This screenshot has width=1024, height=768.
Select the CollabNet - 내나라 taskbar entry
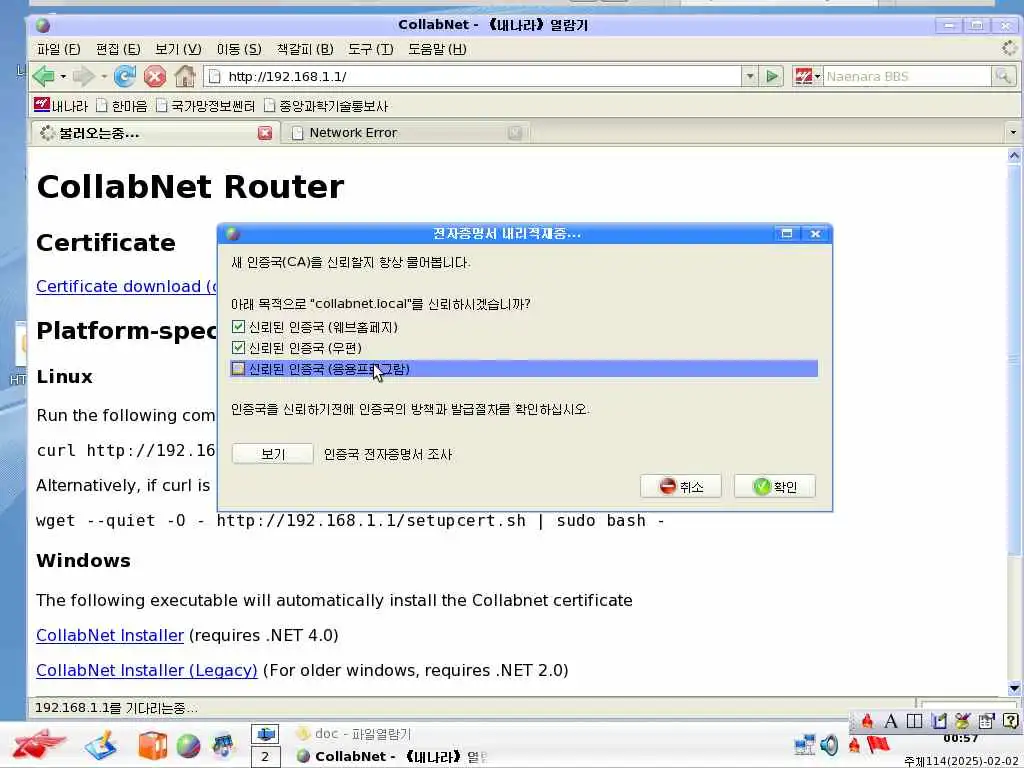pos(391,756)
